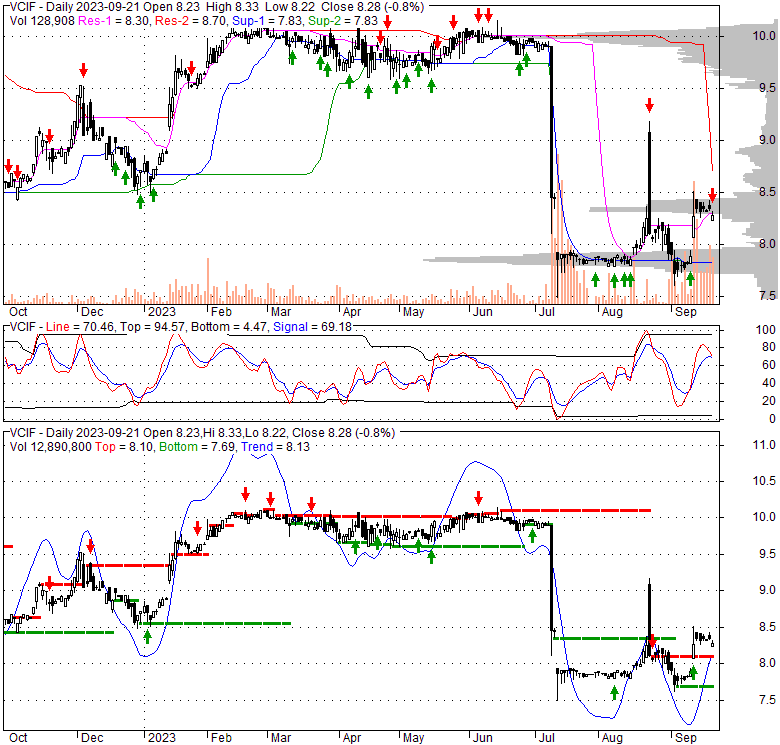Viewport: 780px width, 745px height.
Task: Click the '8.0' price label on top chart axis
Action: pyautogui.click(x=767, y=244)
